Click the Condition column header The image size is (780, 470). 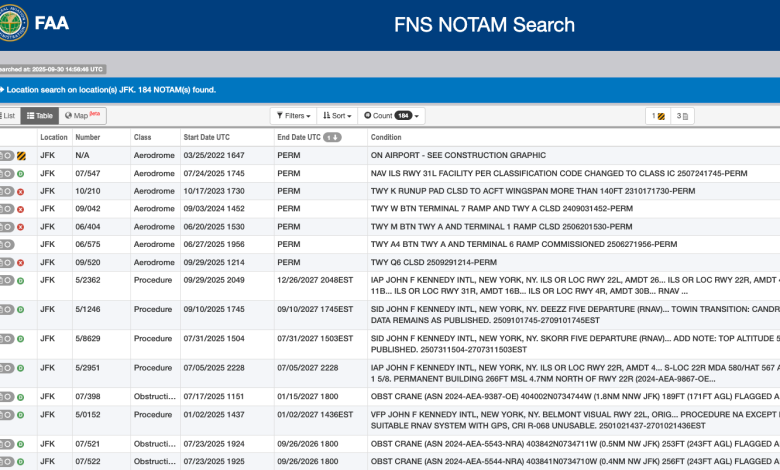point(386,137)
